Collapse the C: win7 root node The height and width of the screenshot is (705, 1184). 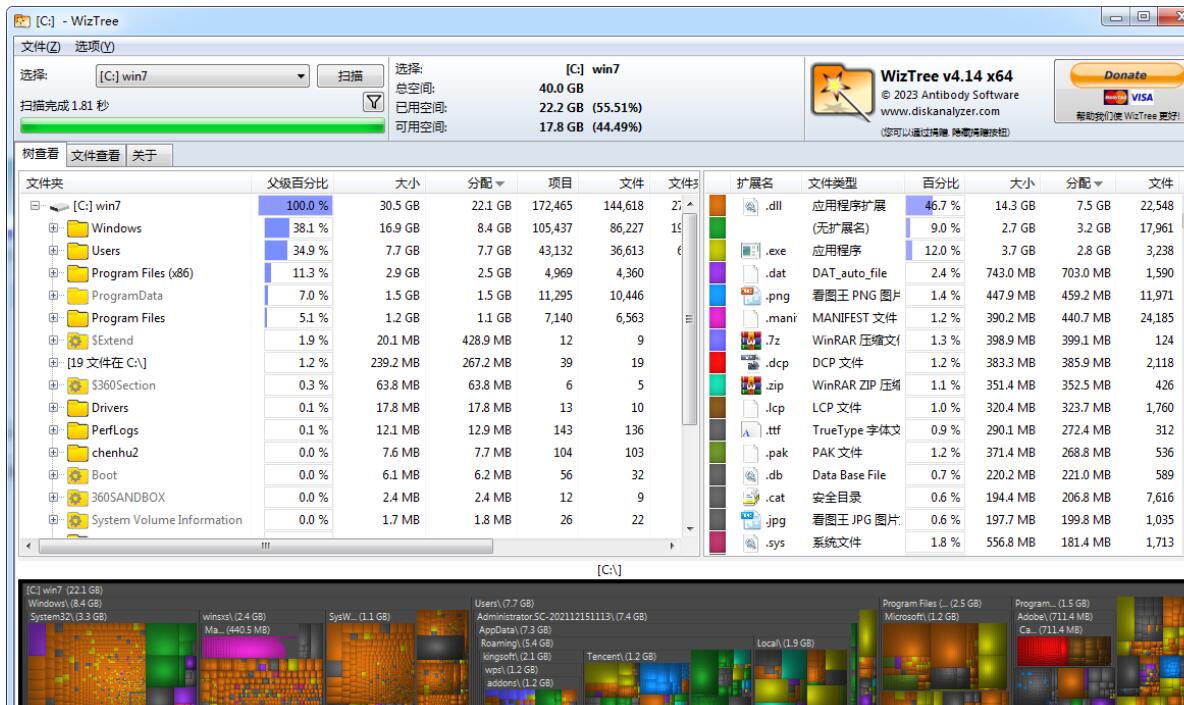point(35,205)
